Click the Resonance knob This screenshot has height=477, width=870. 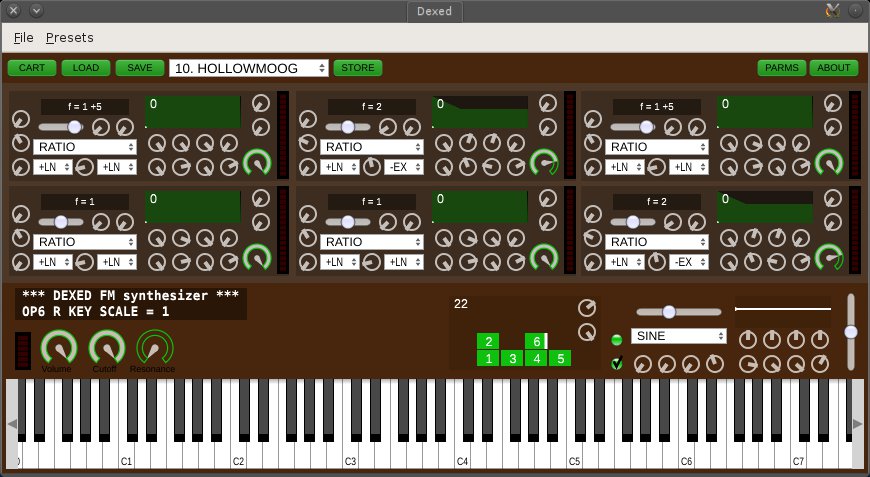coord(153,348)
